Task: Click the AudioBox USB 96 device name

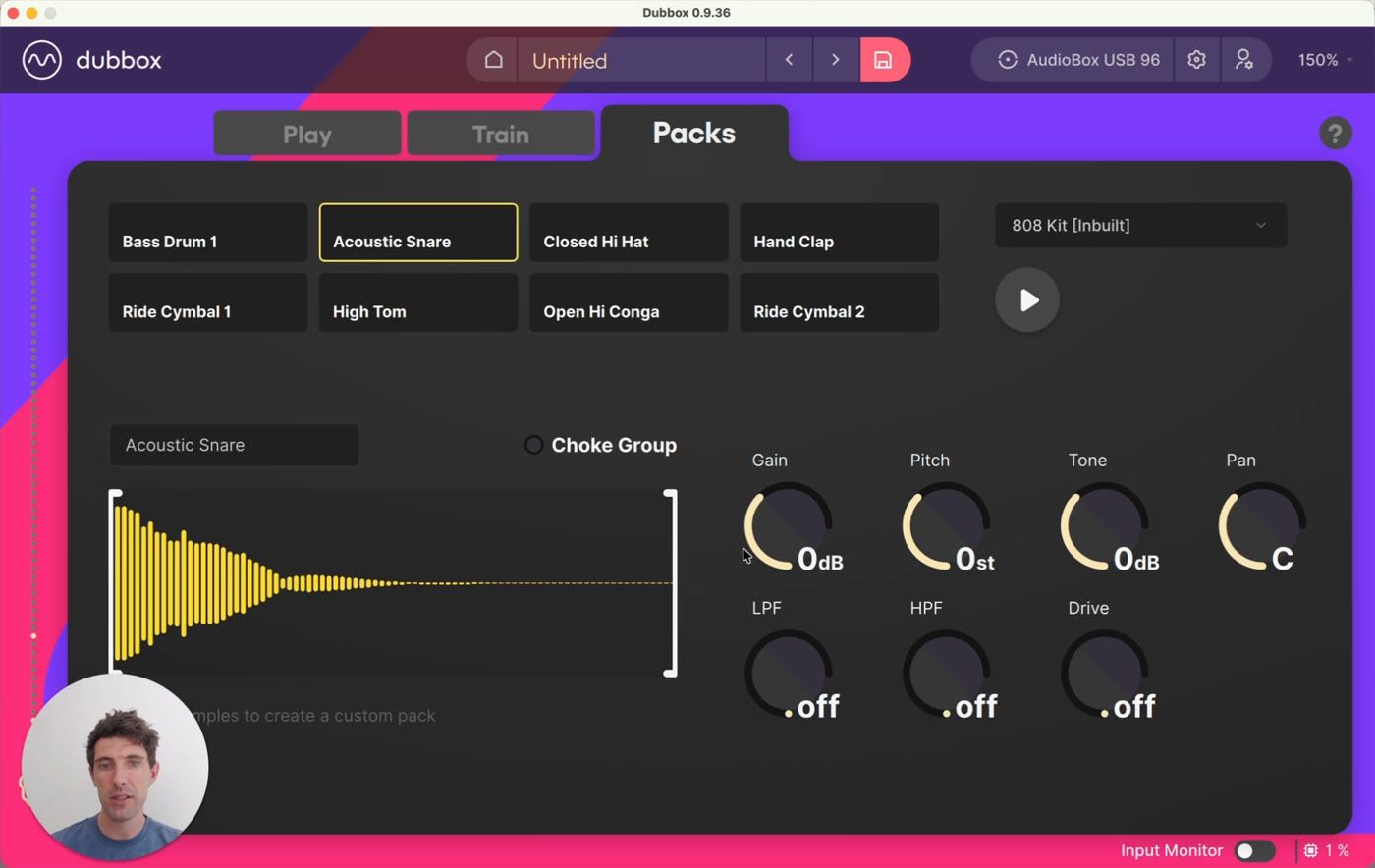Action: (x=1093, y=60)
